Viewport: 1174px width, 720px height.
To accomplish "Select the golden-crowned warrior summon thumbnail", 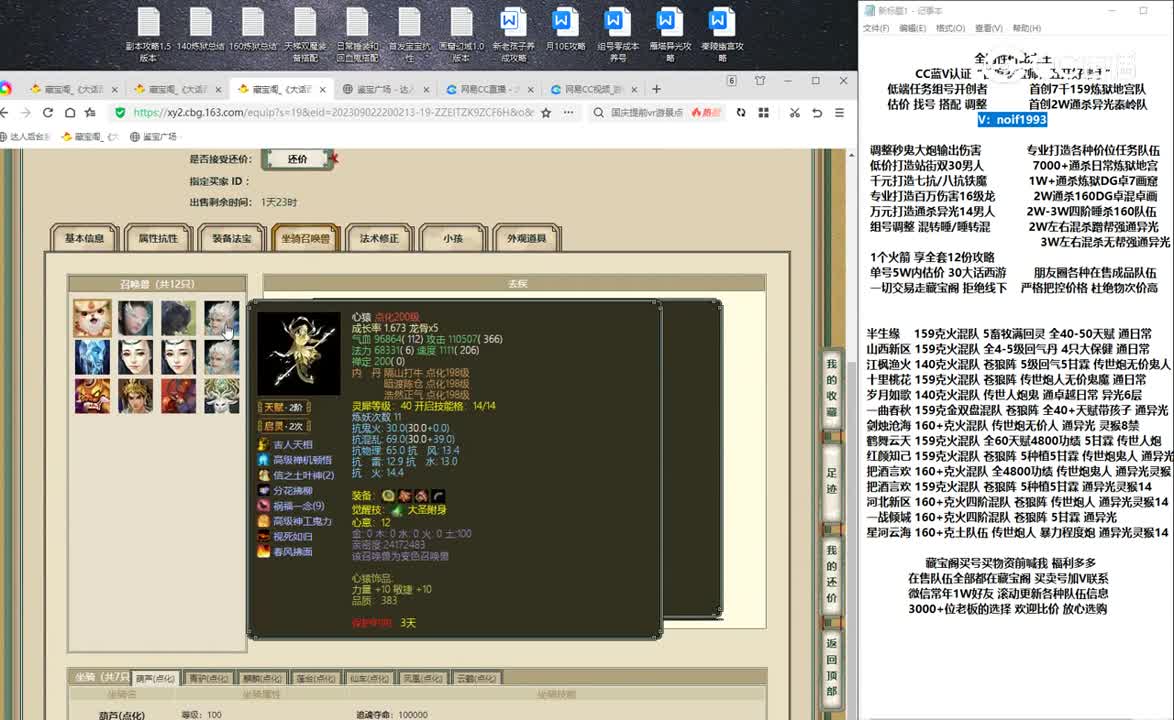I will coord(136,396).
